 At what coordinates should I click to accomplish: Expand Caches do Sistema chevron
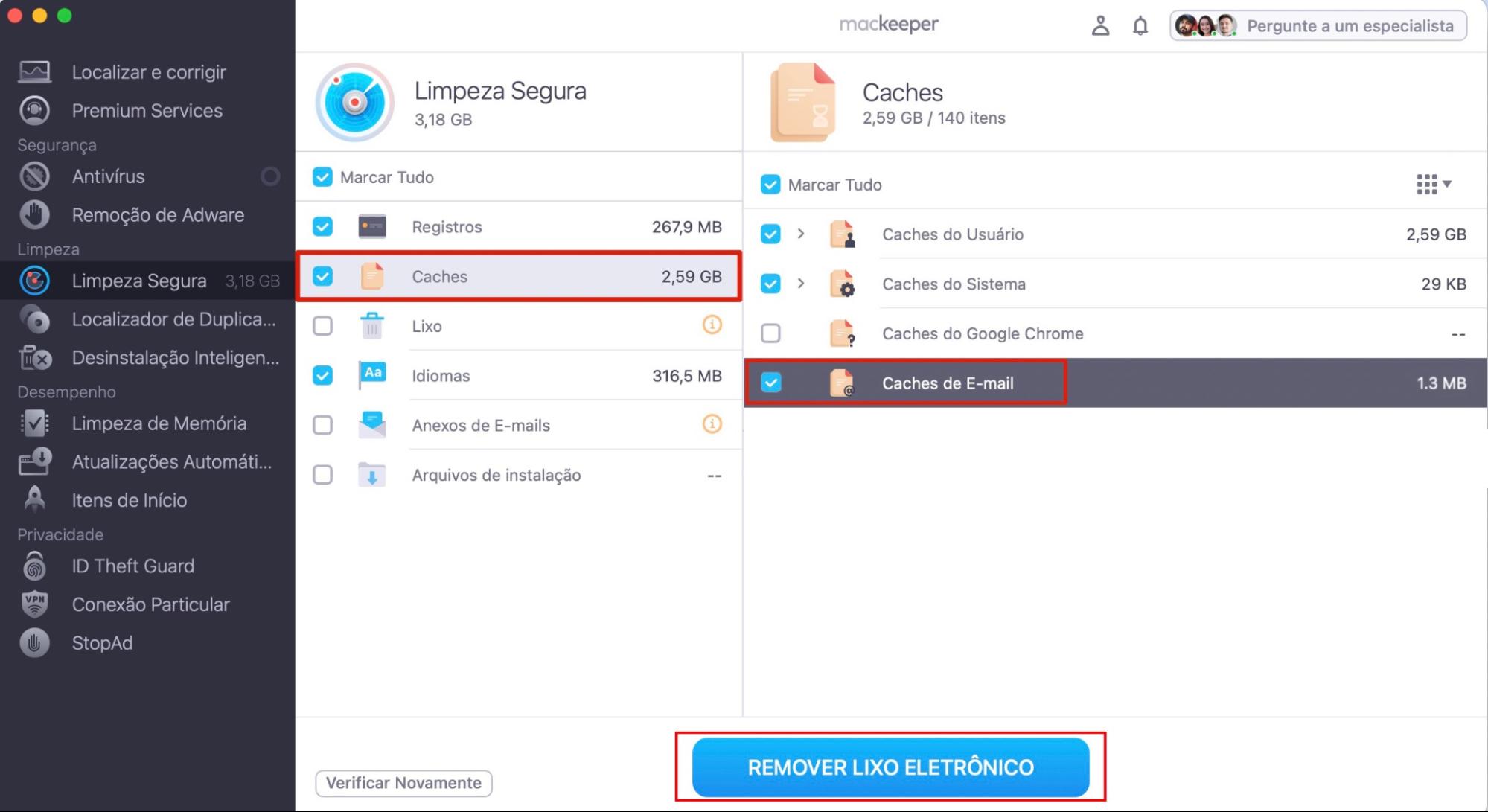point(801,284)
